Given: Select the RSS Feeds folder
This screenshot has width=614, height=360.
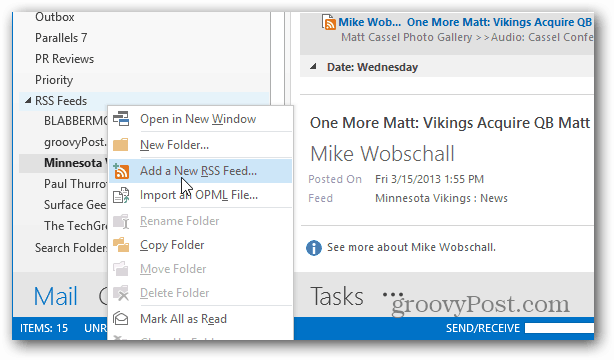Looking at the screenshot, I should (x=61, y=101).
